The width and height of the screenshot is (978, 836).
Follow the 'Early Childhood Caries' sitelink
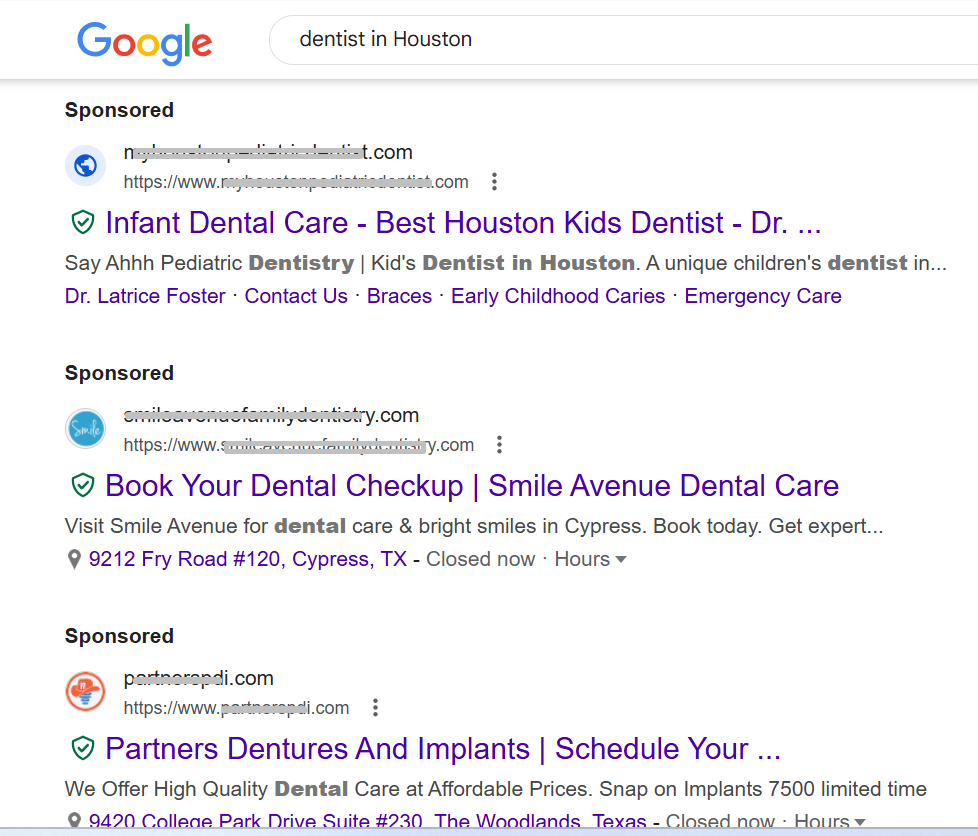point(558,296)
